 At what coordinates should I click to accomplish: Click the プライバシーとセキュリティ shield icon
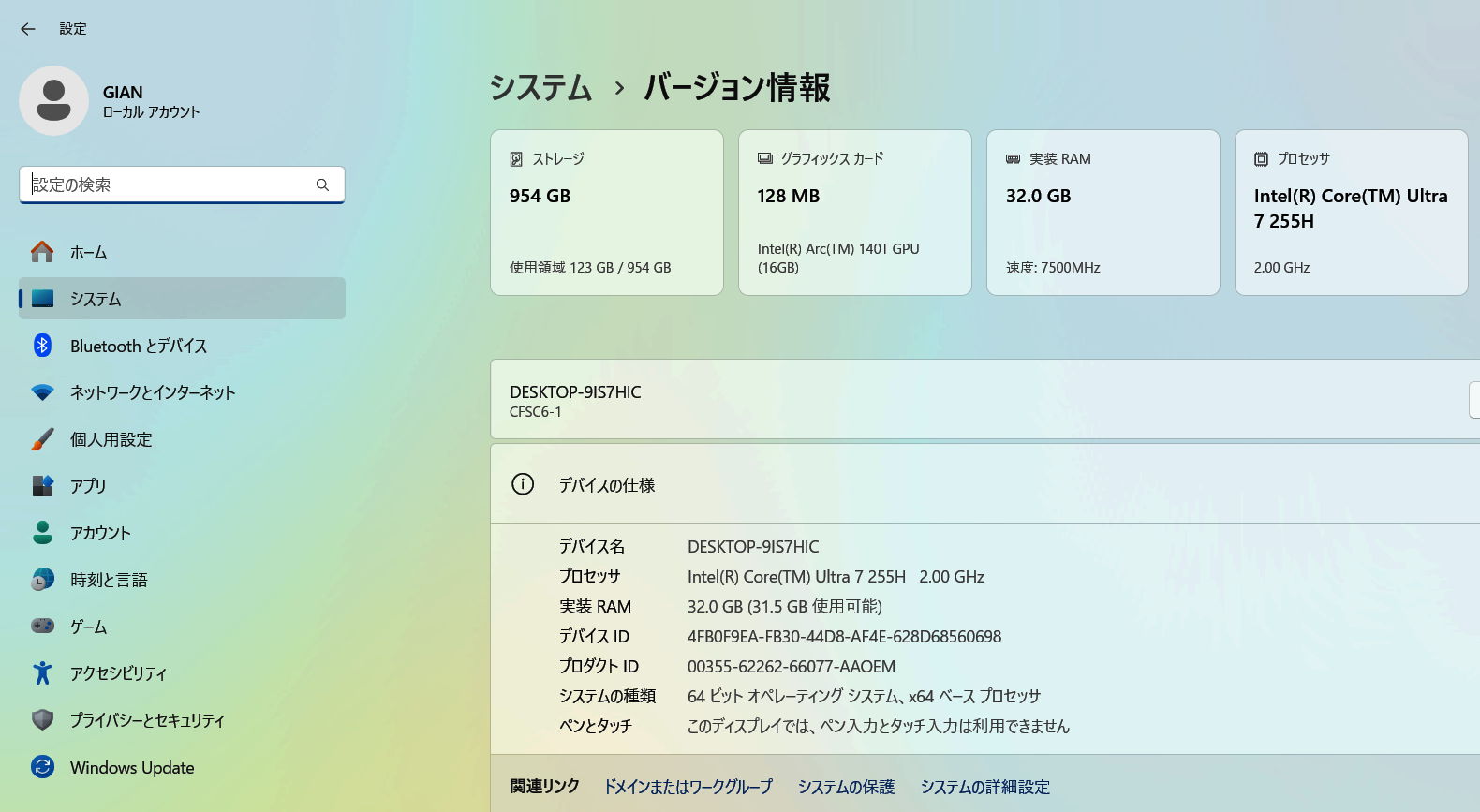coord(42,719)
